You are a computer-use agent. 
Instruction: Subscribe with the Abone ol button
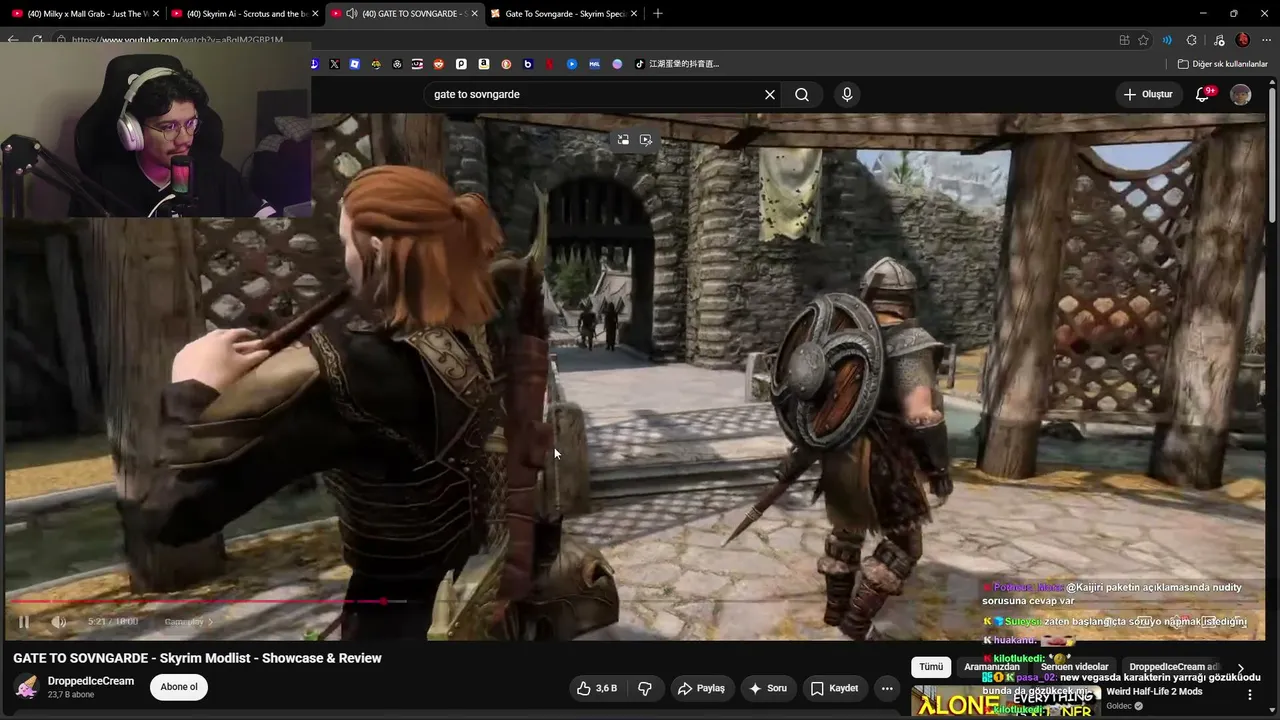pyautogui.click(x=179, y=687)
